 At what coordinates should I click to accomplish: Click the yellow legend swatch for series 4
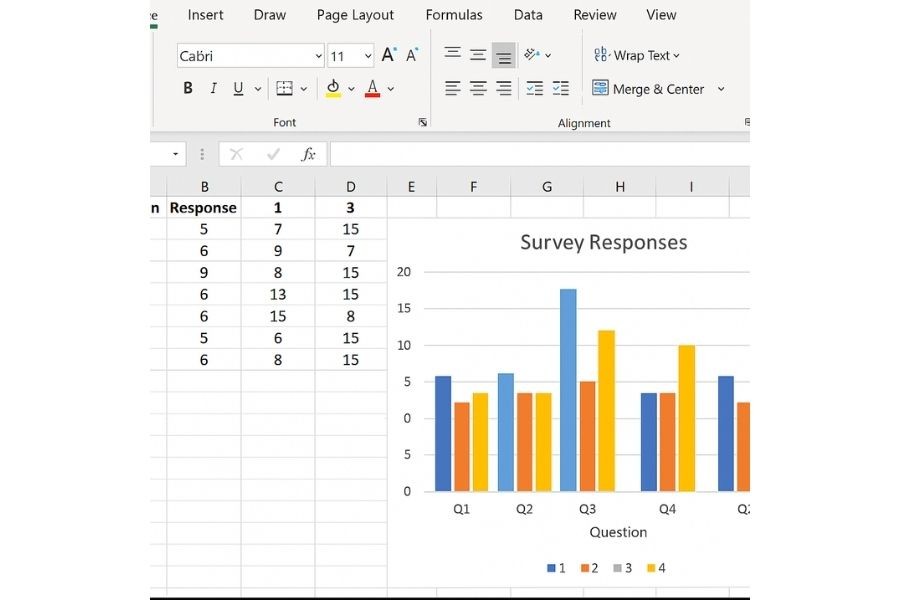[x=651, y=568]
